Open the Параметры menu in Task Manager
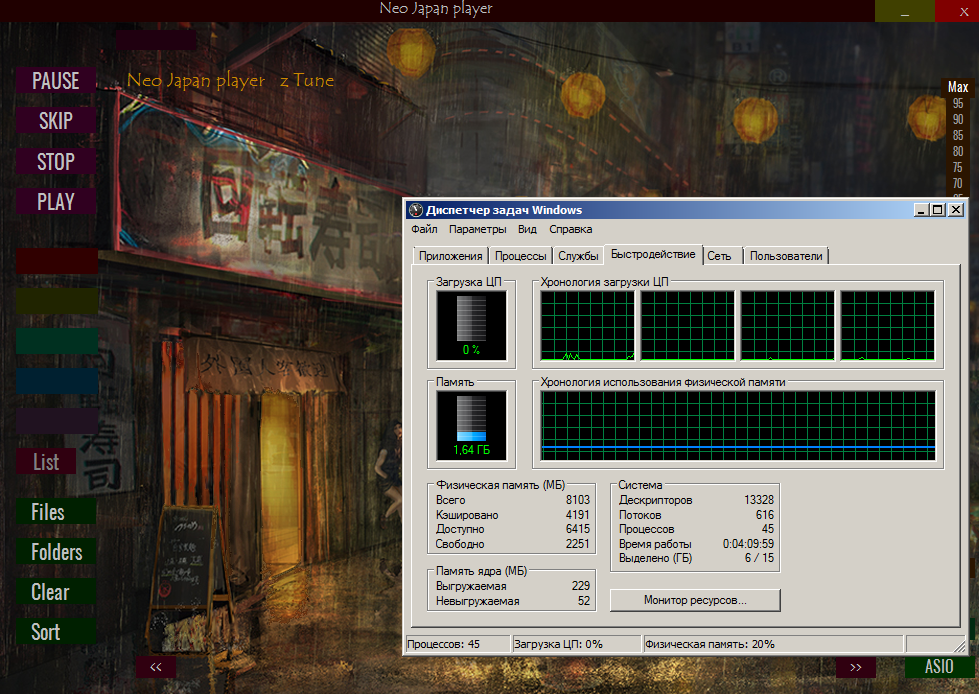The image size is (979, 694). click(x=478, y=229)
